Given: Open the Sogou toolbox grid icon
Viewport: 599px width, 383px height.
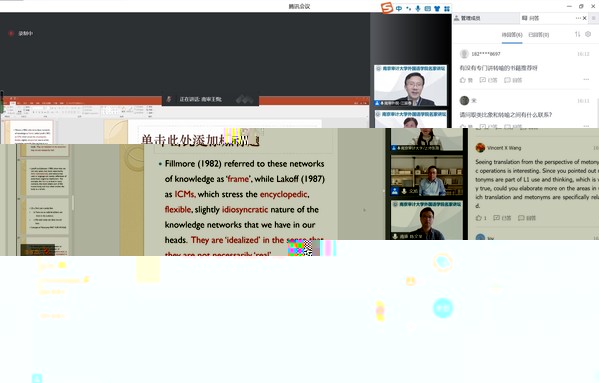Looking at the screenshot, I should tap(447, 8).
